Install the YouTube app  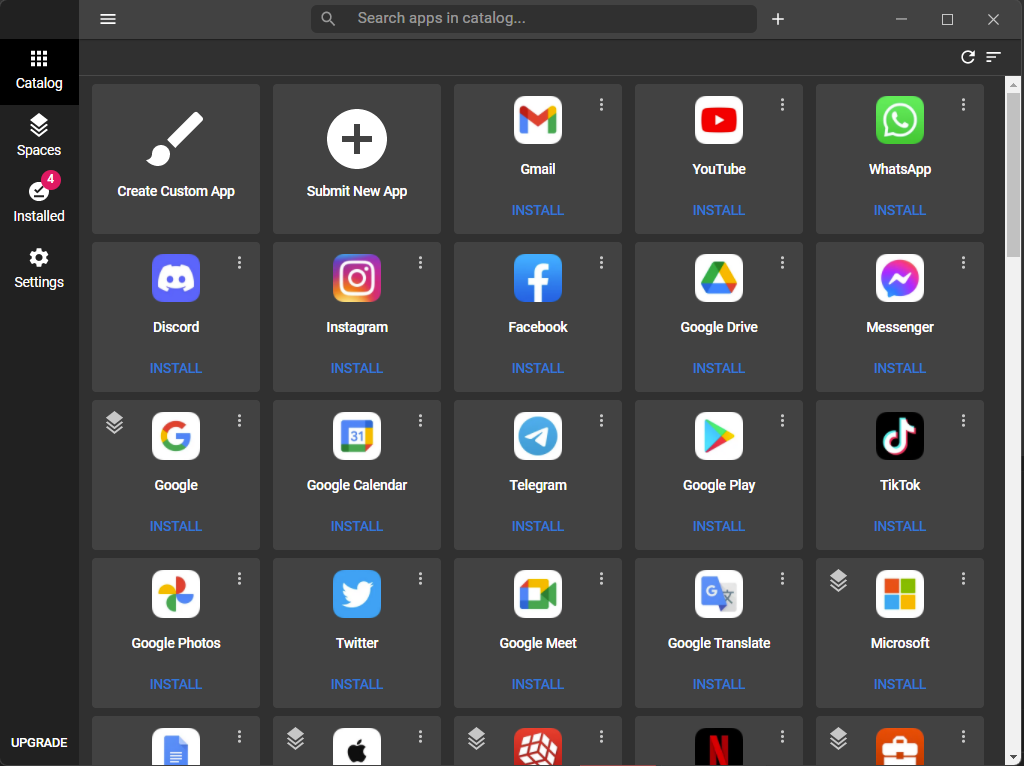718,210
